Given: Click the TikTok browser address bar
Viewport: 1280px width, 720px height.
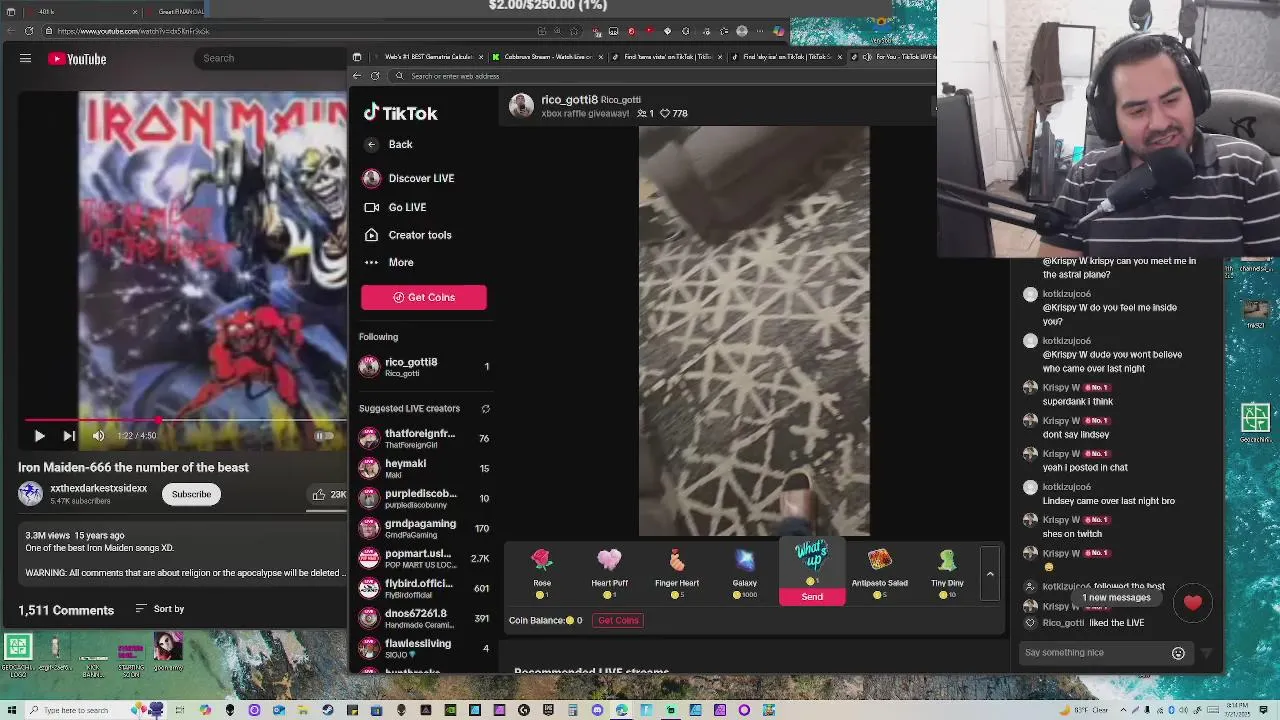Looking at the screenshot, I should [660, 76].
